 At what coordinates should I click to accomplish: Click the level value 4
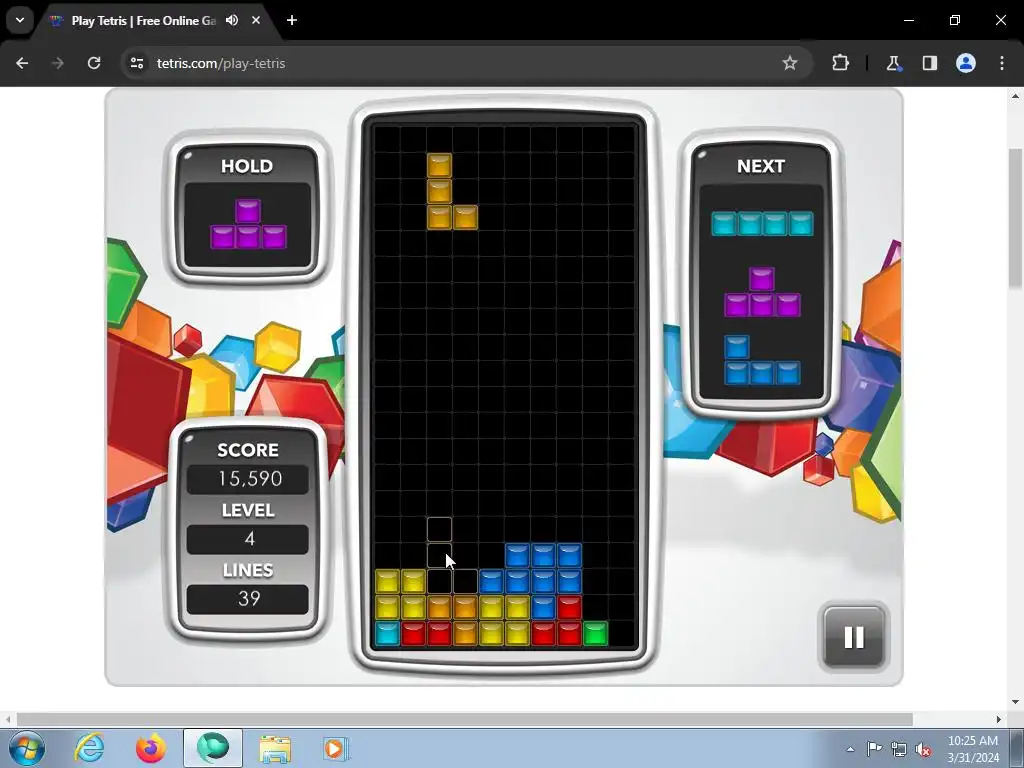pyautogui.click(x=248, y=539)
